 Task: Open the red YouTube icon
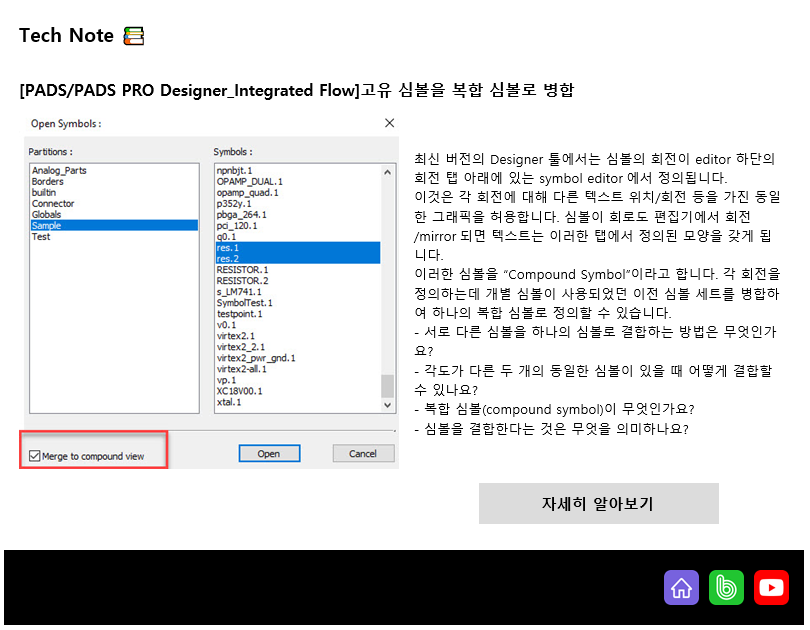pos(771,588)
